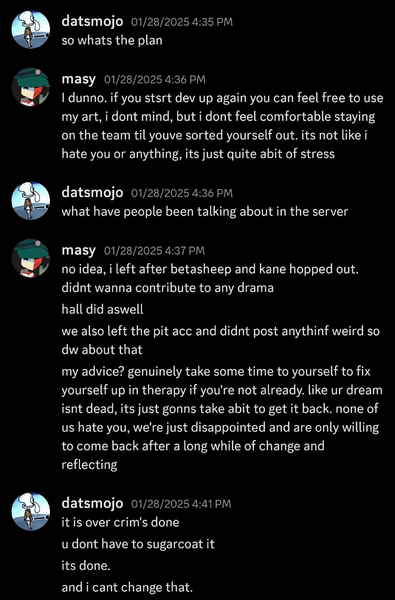The image size is (395, 600).
Task: Click the 'u dont have to sugarcoat it' message
Action: (138, 544)
